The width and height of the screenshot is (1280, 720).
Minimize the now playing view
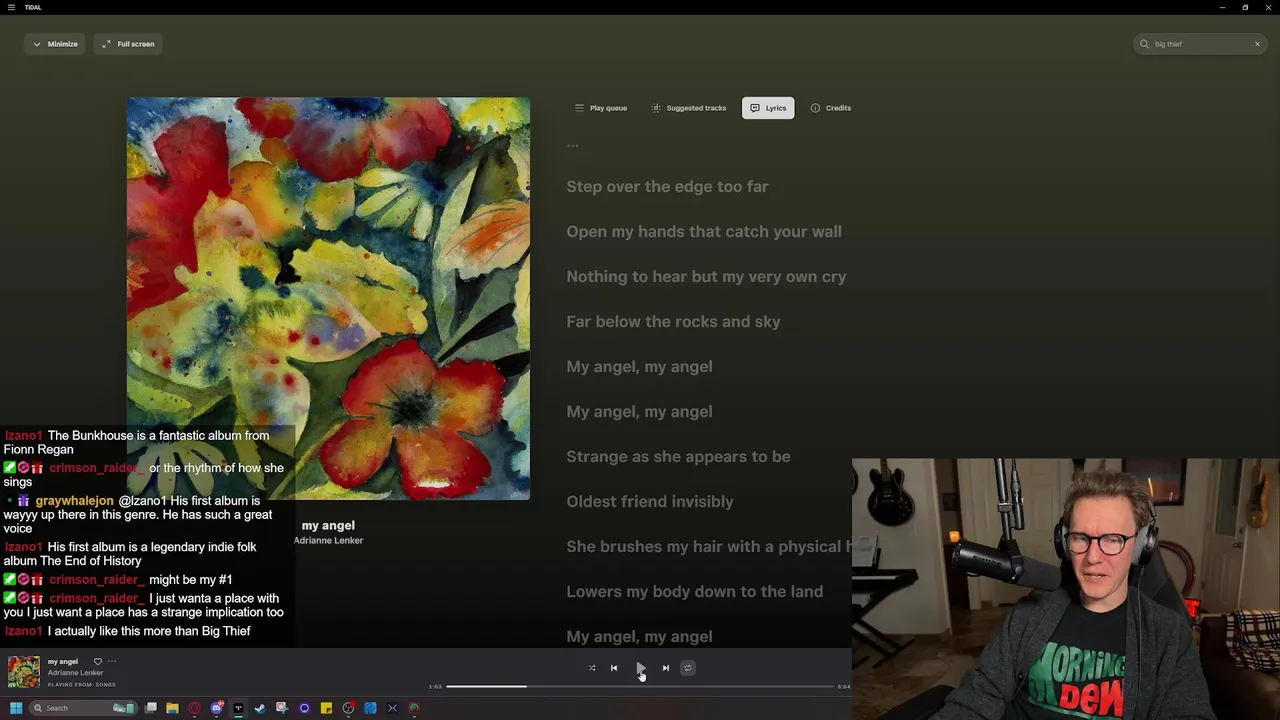click(x=55, y=44)
